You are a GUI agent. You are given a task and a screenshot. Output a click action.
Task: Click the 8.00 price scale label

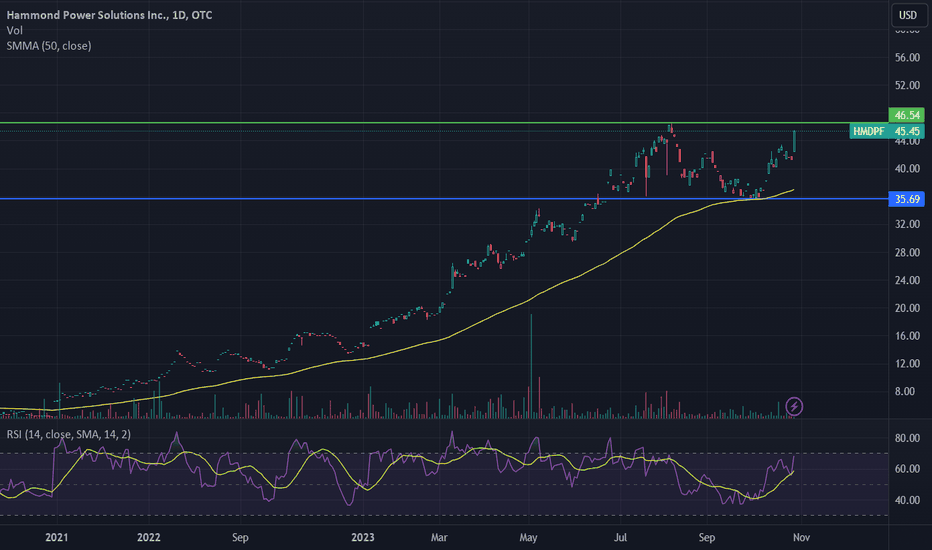(905, 391)
